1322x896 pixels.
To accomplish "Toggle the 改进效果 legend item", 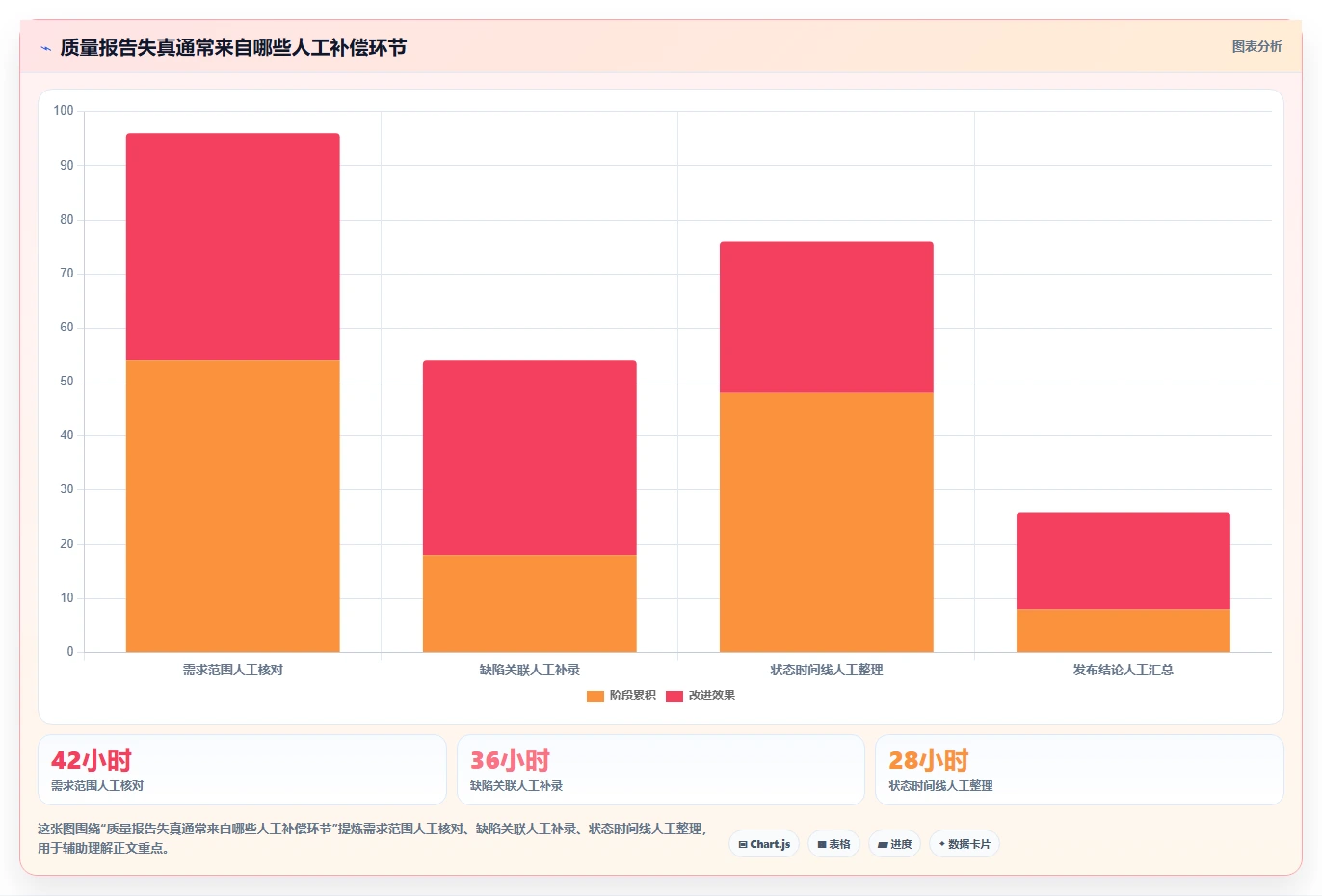I will pyautogui.click(x=701, y=696).
